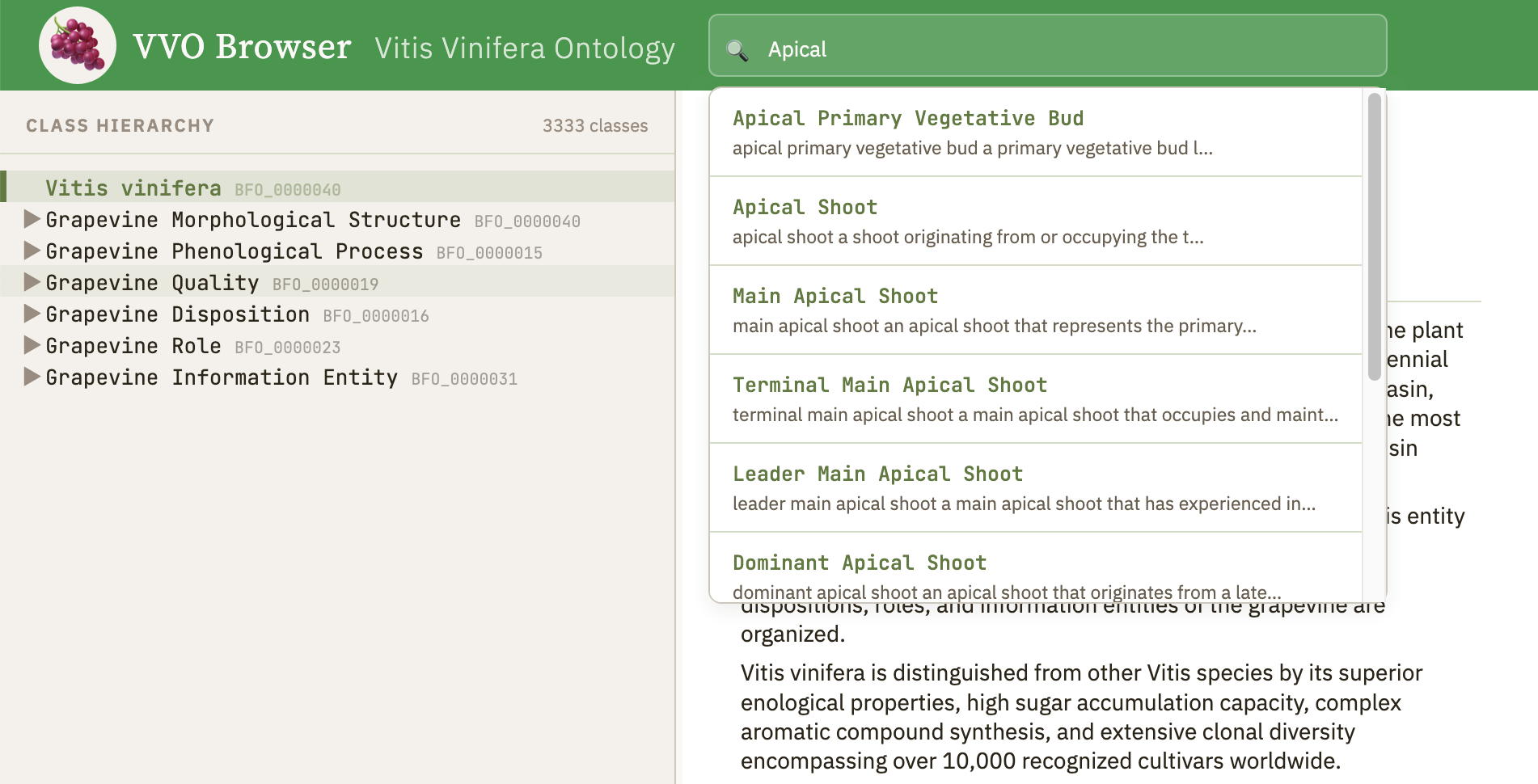The width and height of the screenshot is (1538, 784).
Task: Select Apical Shoot from search suggestions
Action: 805,207
